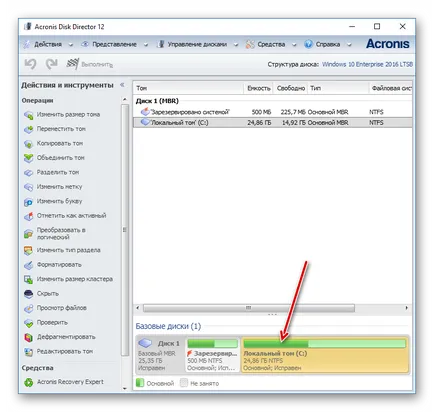This screenshot has width=434, height=412.
Task: Click the horizontal scrollbar in volume list
Action: coord(249,308)
